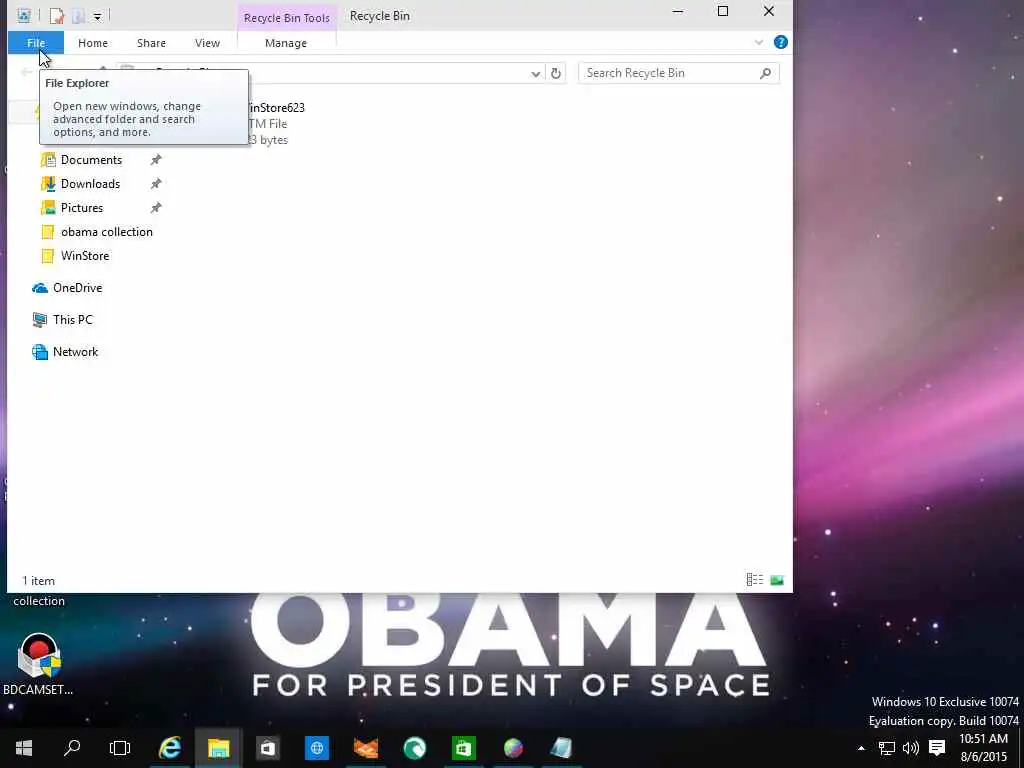Select the WinStore623 file in Recycle Bin

[x=276, y=123]
